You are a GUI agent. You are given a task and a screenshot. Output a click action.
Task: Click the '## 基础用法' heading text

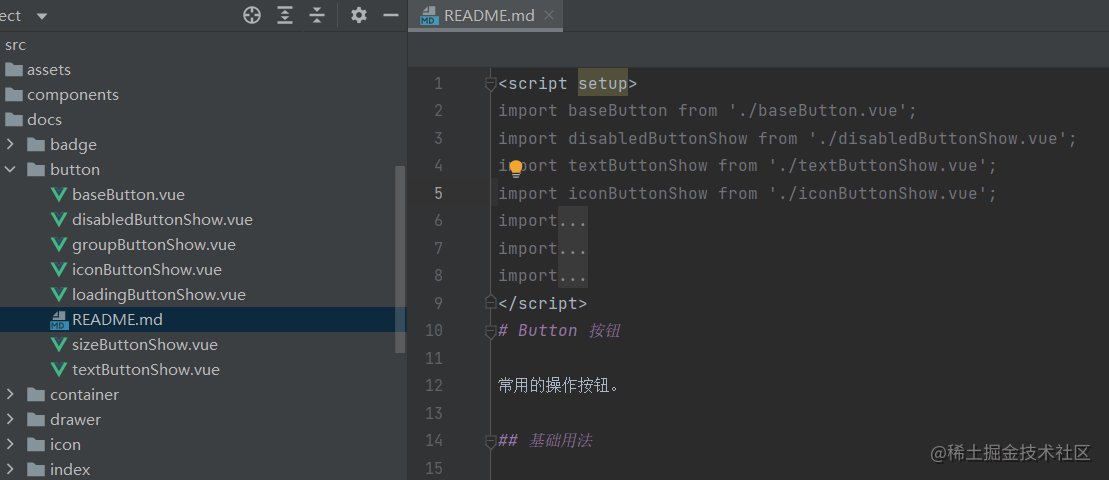click(x=545, y=441)
